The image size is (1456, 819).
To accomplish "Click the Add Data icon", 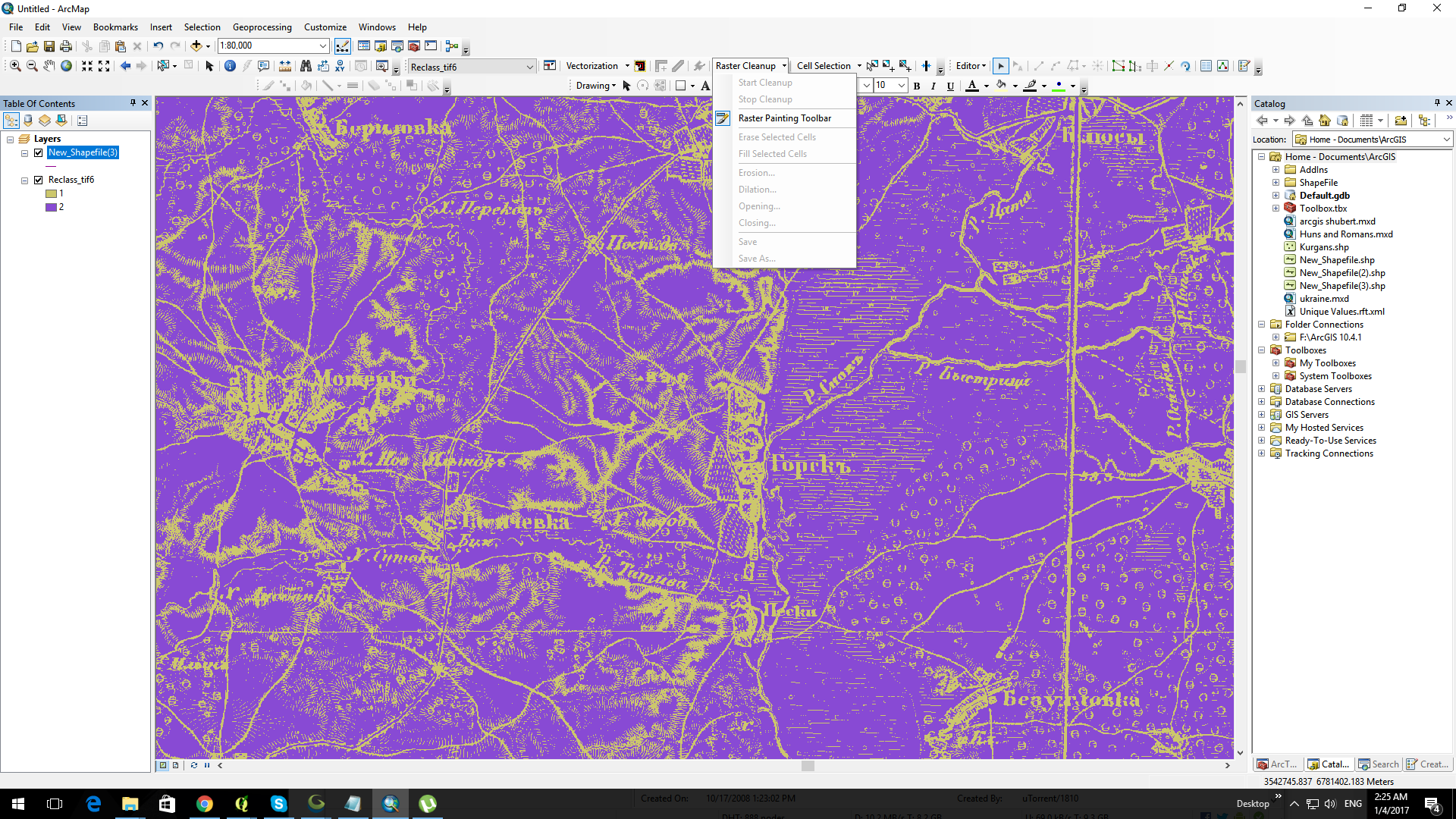I will (x=196, y=46).
